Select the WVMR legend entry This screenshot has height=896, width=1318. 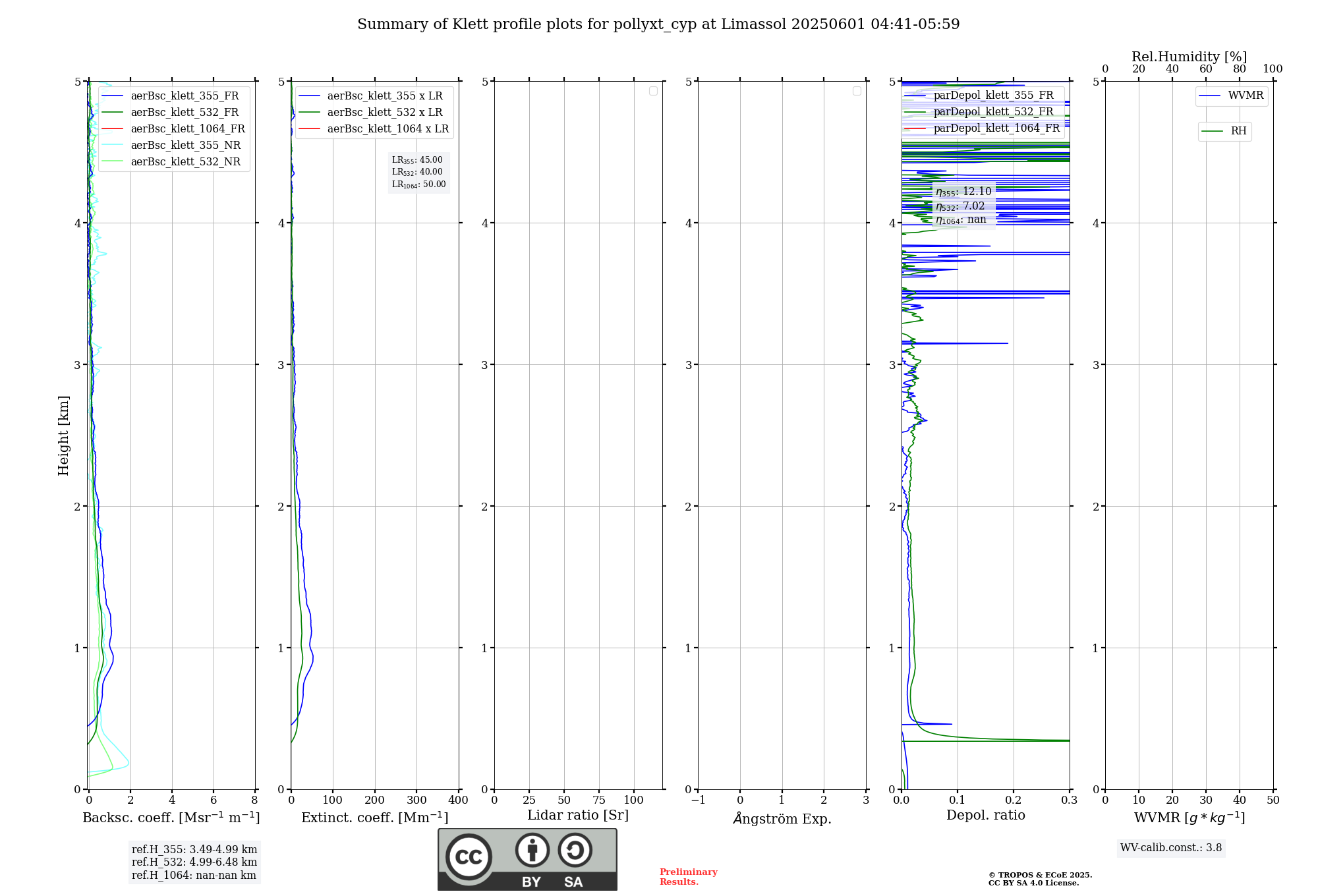click(1231, 96)
